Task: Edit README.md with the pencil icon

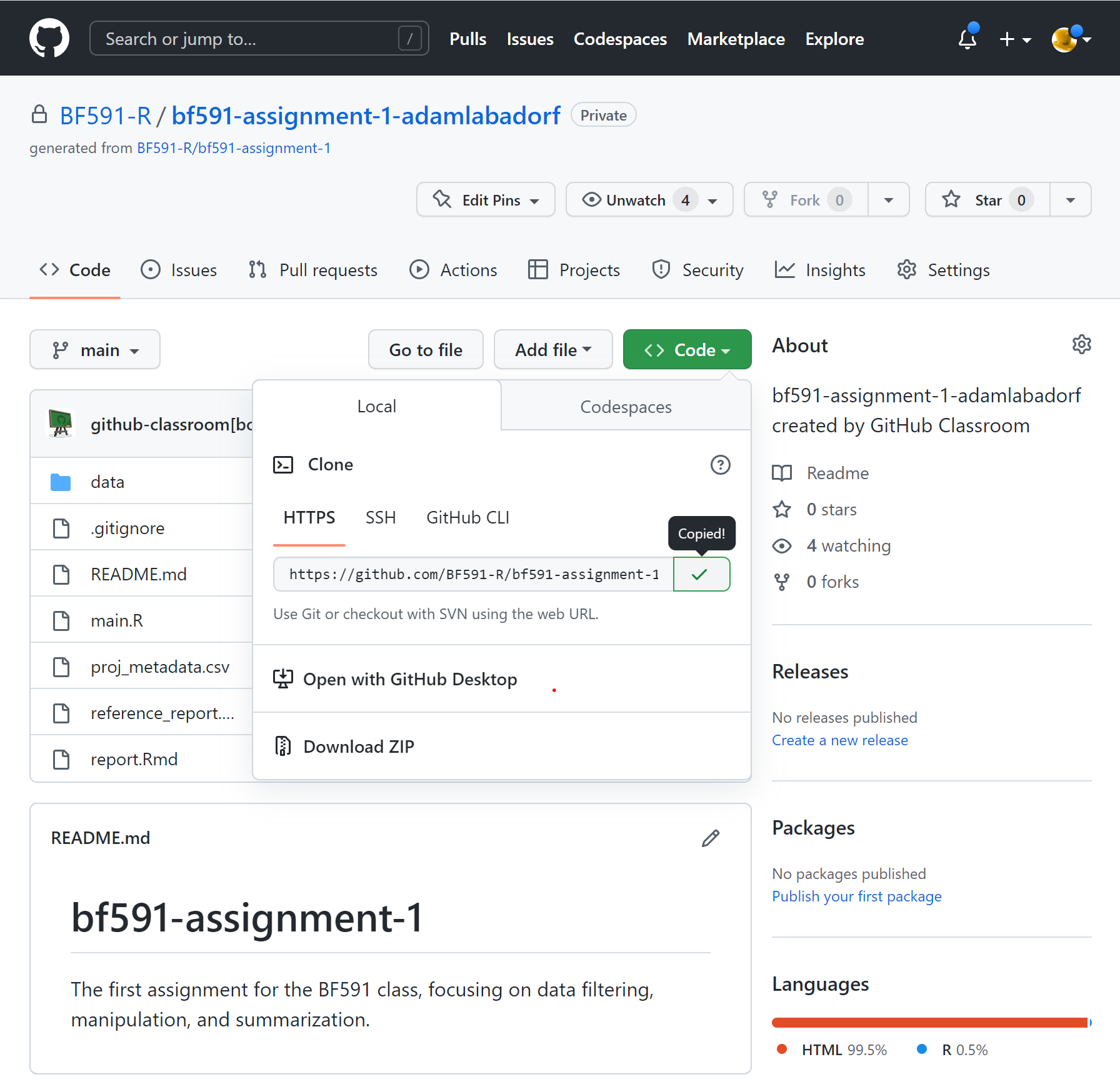Action: [x=710, y=838]
